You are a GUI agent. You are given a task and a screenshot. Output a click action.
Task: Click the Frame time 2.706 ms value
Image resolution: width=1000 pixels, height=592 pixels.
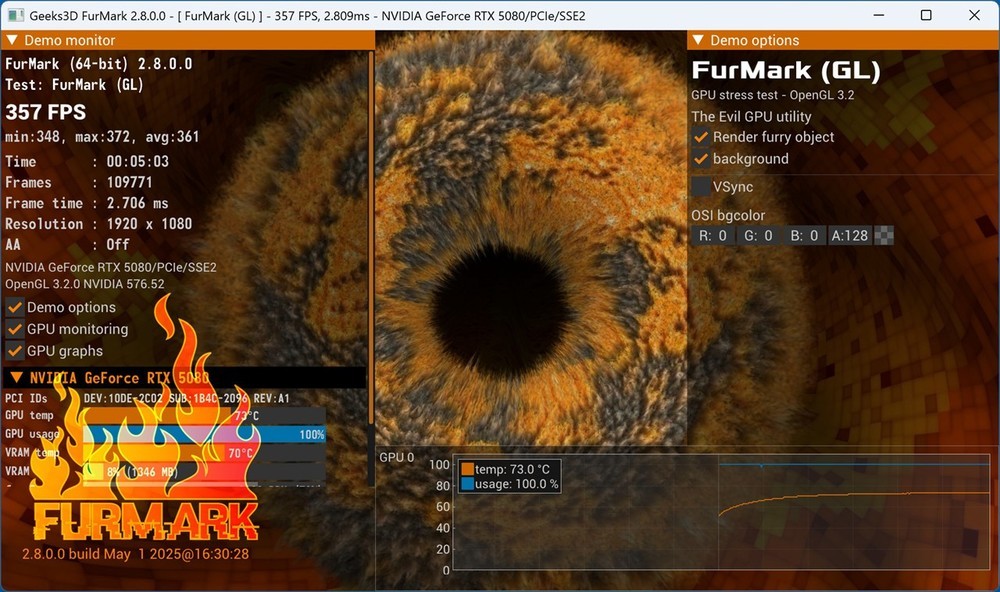click(x=137, y=204)
